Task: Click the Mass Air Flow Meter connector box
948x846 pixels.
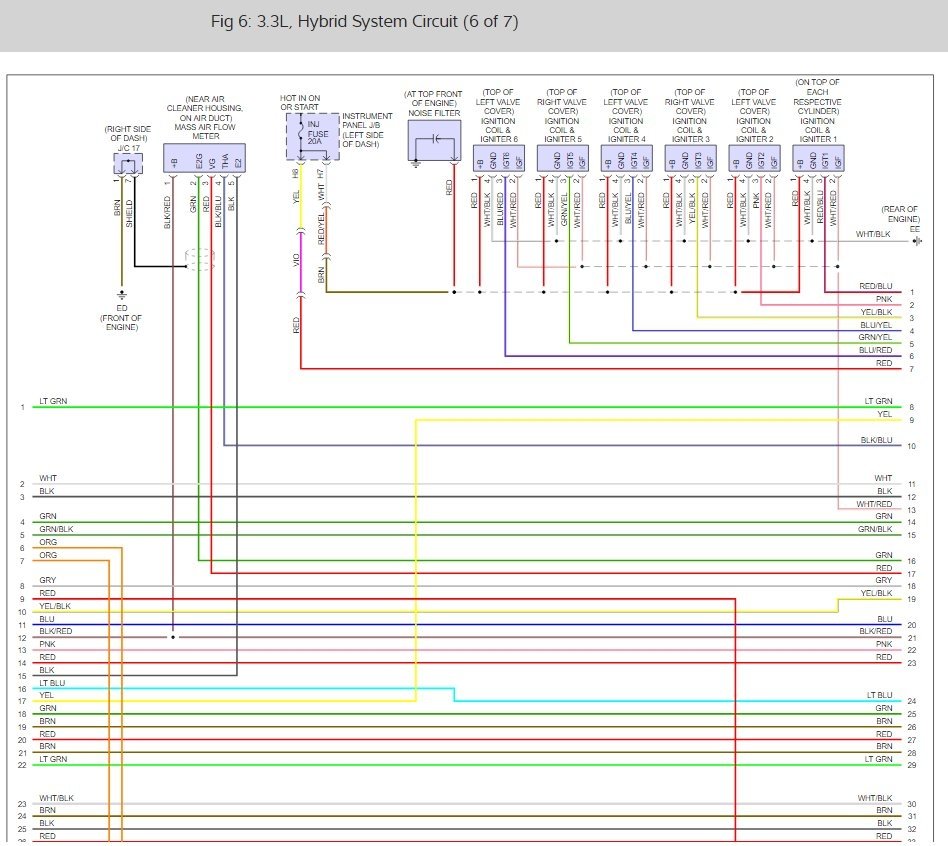Action: click(204, 159)
